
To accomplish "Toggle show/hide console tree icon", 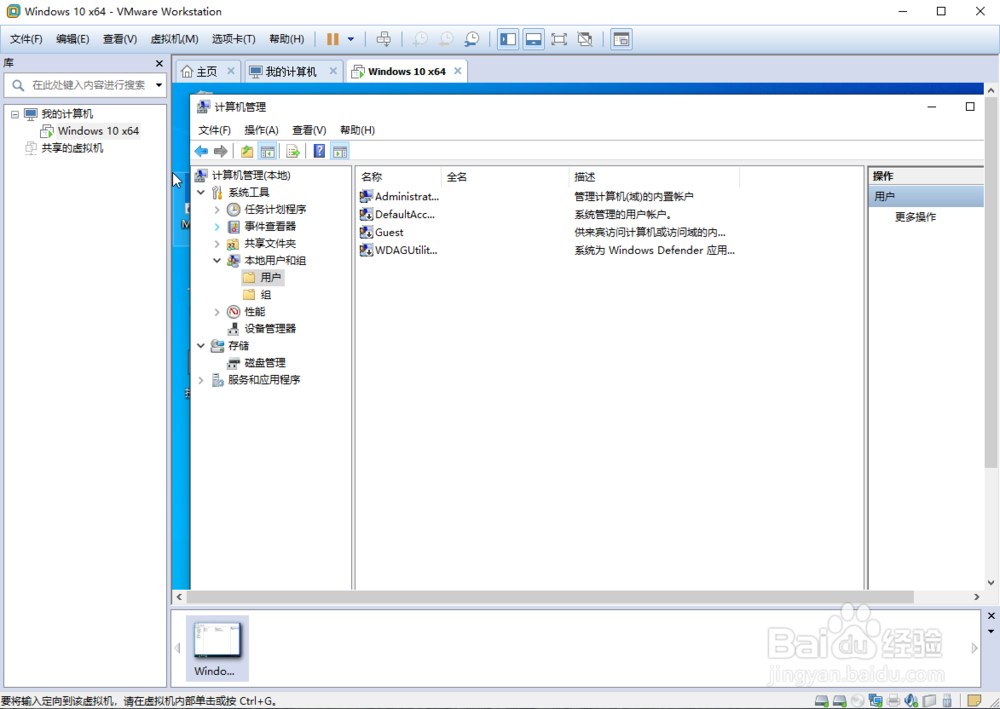I will pyautogui.click(x=268, y=151).
